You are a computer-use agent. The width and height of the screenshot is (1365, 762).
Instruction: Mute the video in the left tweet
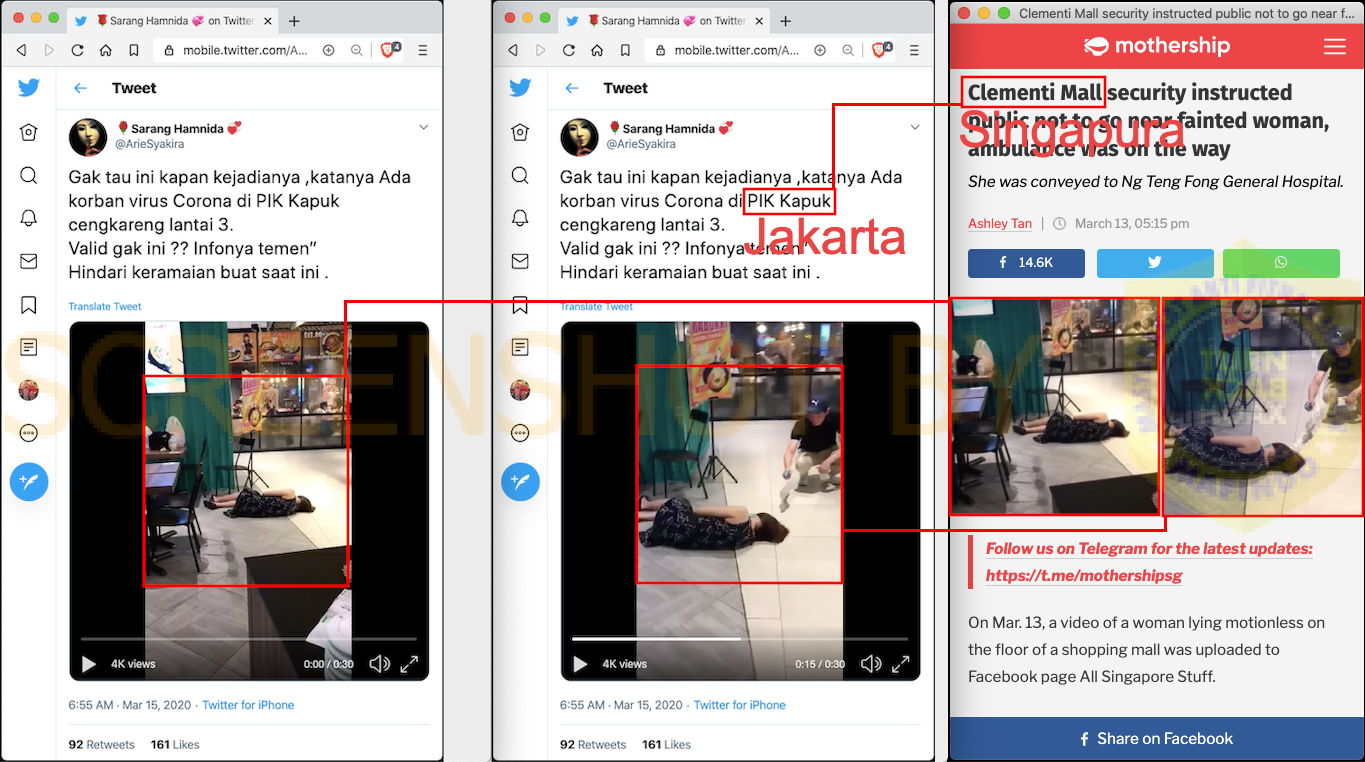379,664
